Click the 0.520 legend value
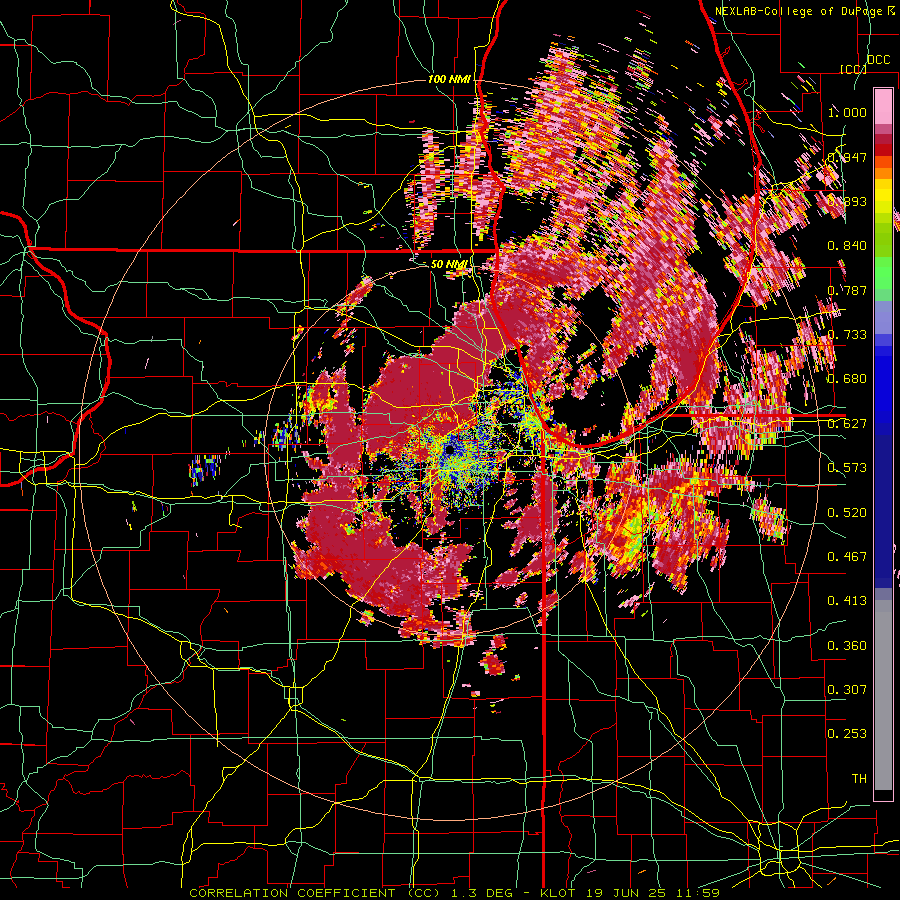900x900 pixels. 847,513
